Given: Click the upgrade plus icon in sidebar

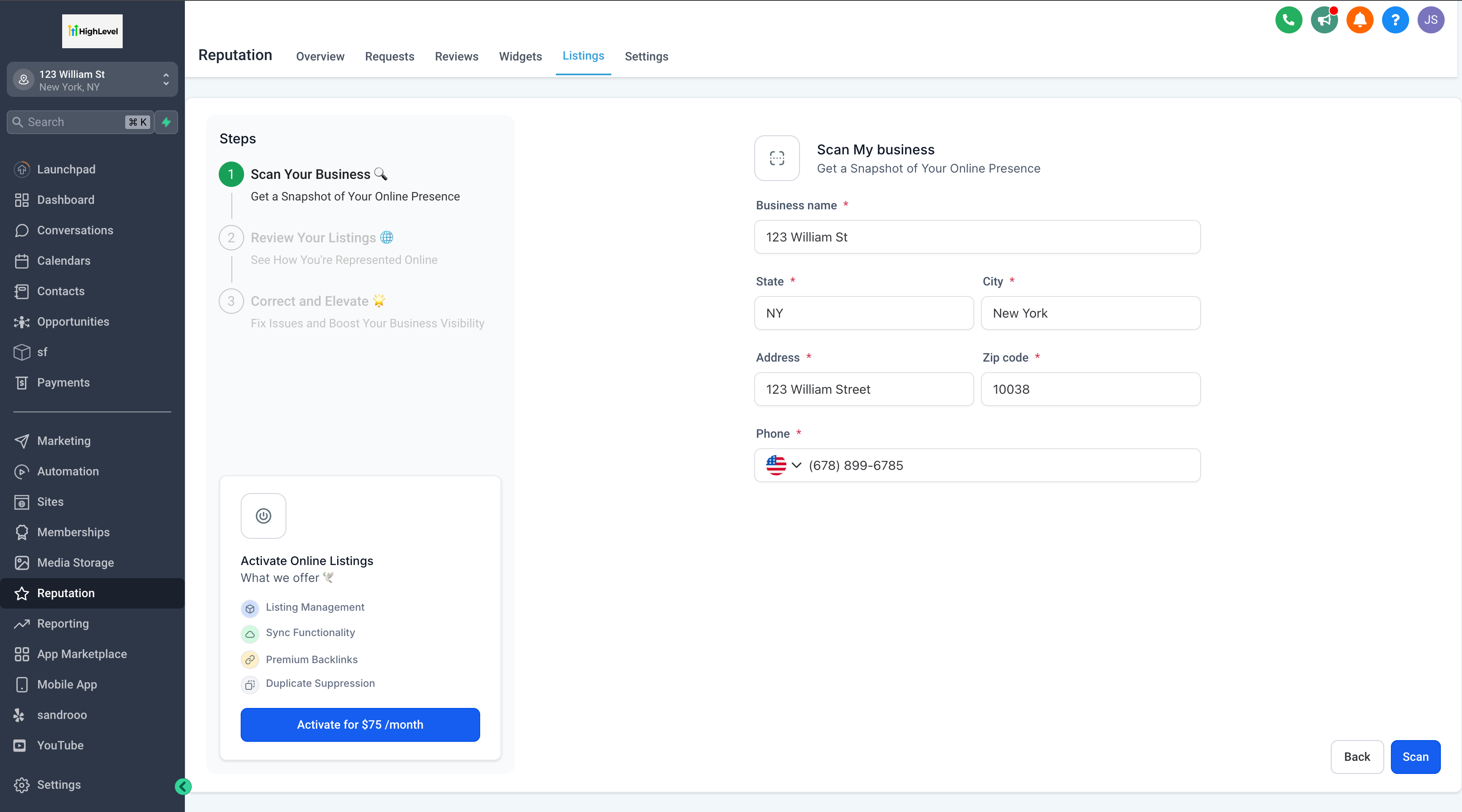Looking at the screenshot, I should [166, 122].
